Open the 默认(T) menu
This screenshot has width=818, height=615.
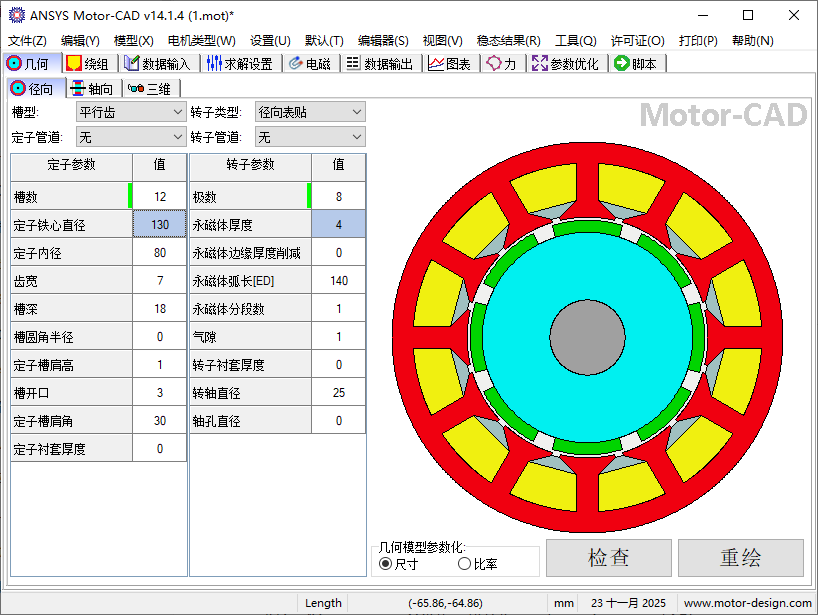coord(324,41)
